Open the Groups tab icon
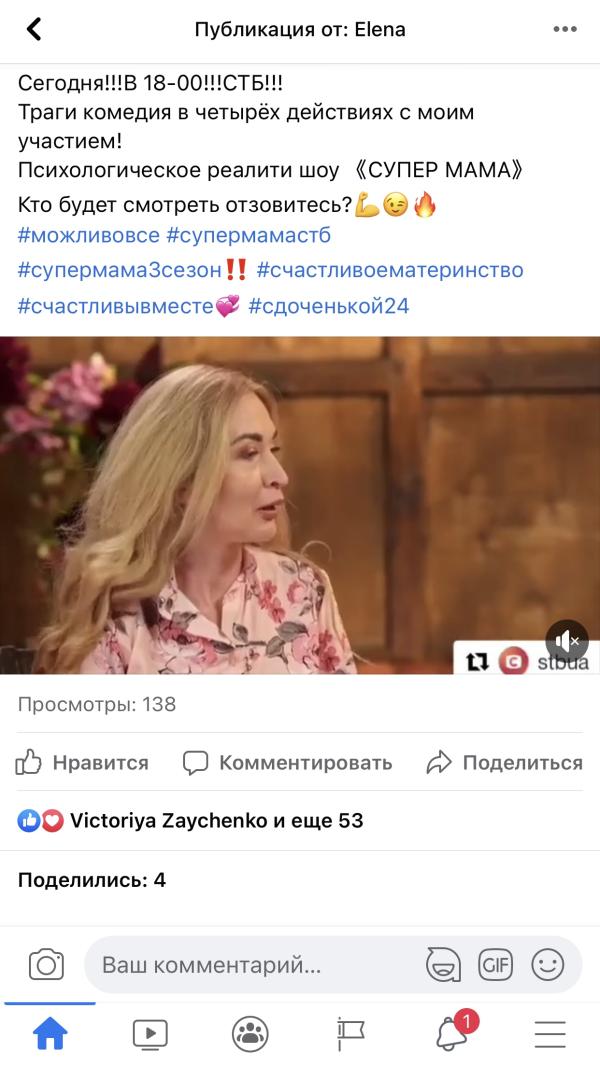The width and height of the screenshot is (600, 1066). tap(250, 1034)
